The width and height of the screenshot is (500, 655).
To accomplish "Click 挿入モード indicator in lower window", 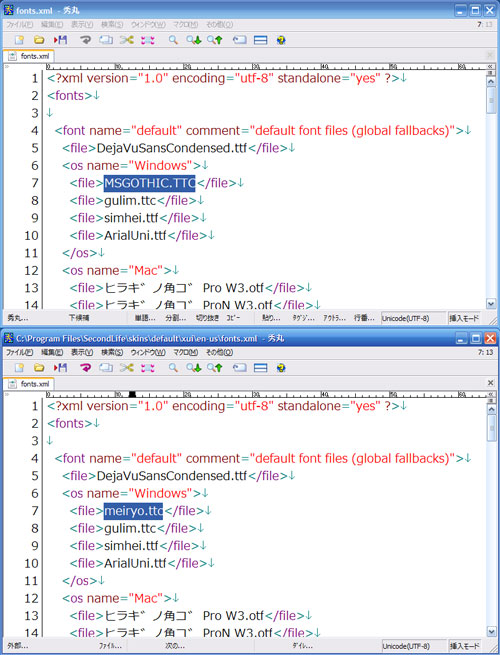I will coord(464,646).
